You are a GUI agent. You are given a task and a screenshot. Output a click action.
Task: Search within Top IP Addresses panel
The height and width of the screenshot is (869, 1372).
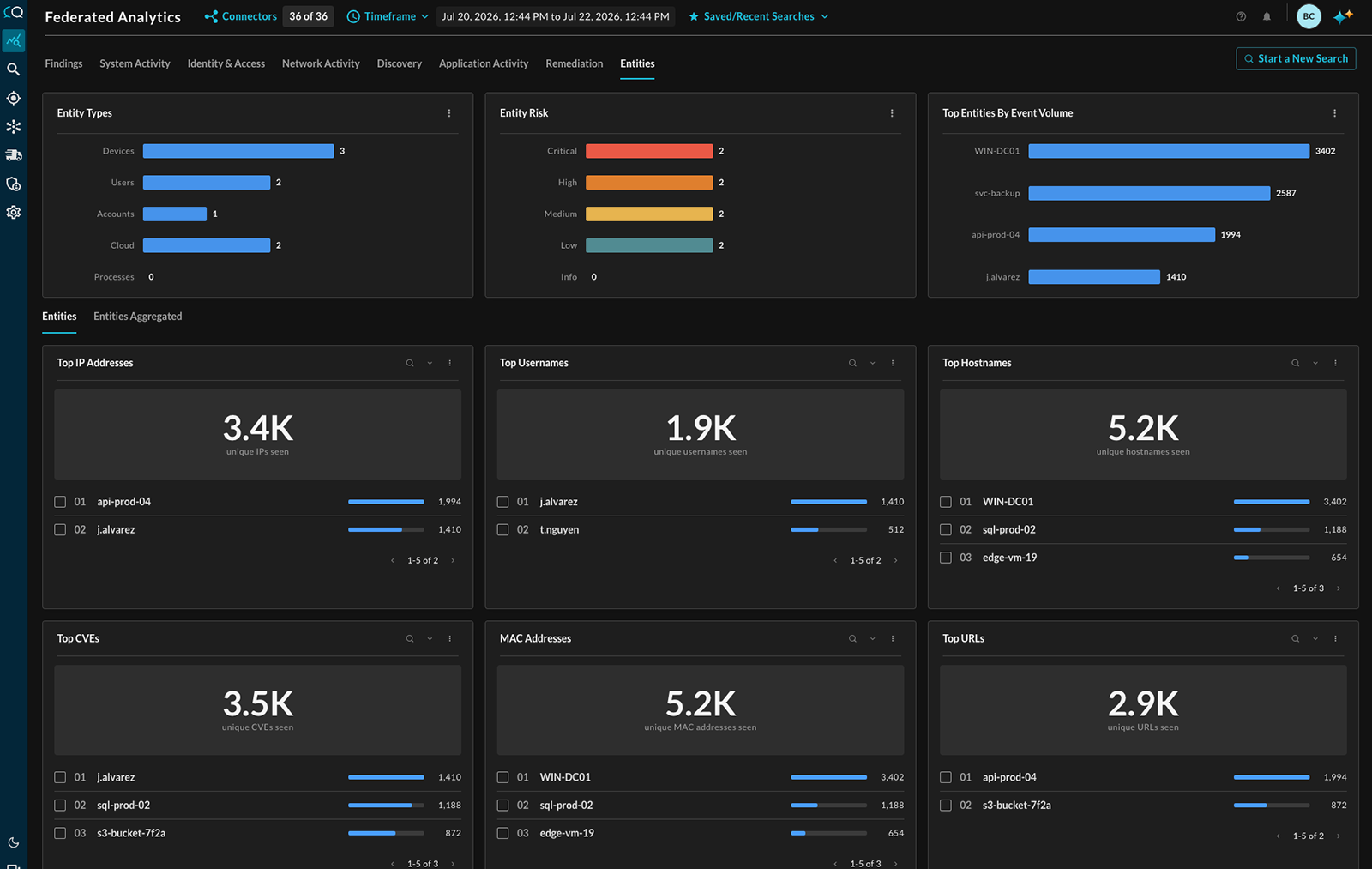410,363
